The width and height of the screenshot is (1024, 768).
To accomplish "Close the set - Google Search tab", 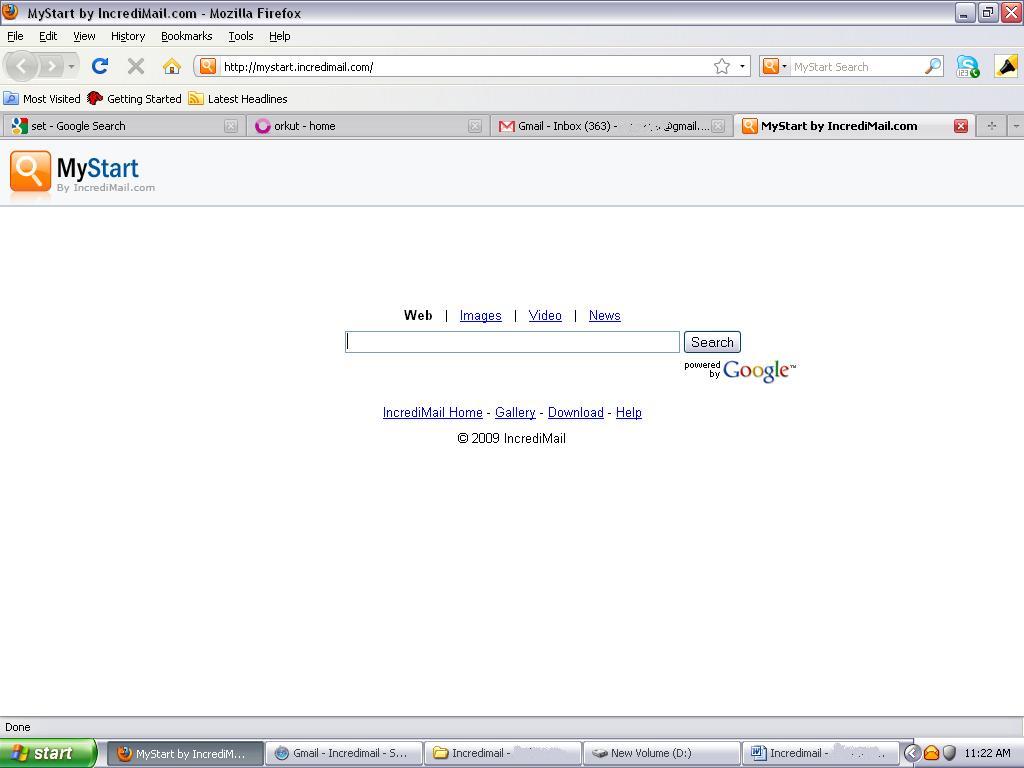I will pyautogui.click(x=231, y=126).
